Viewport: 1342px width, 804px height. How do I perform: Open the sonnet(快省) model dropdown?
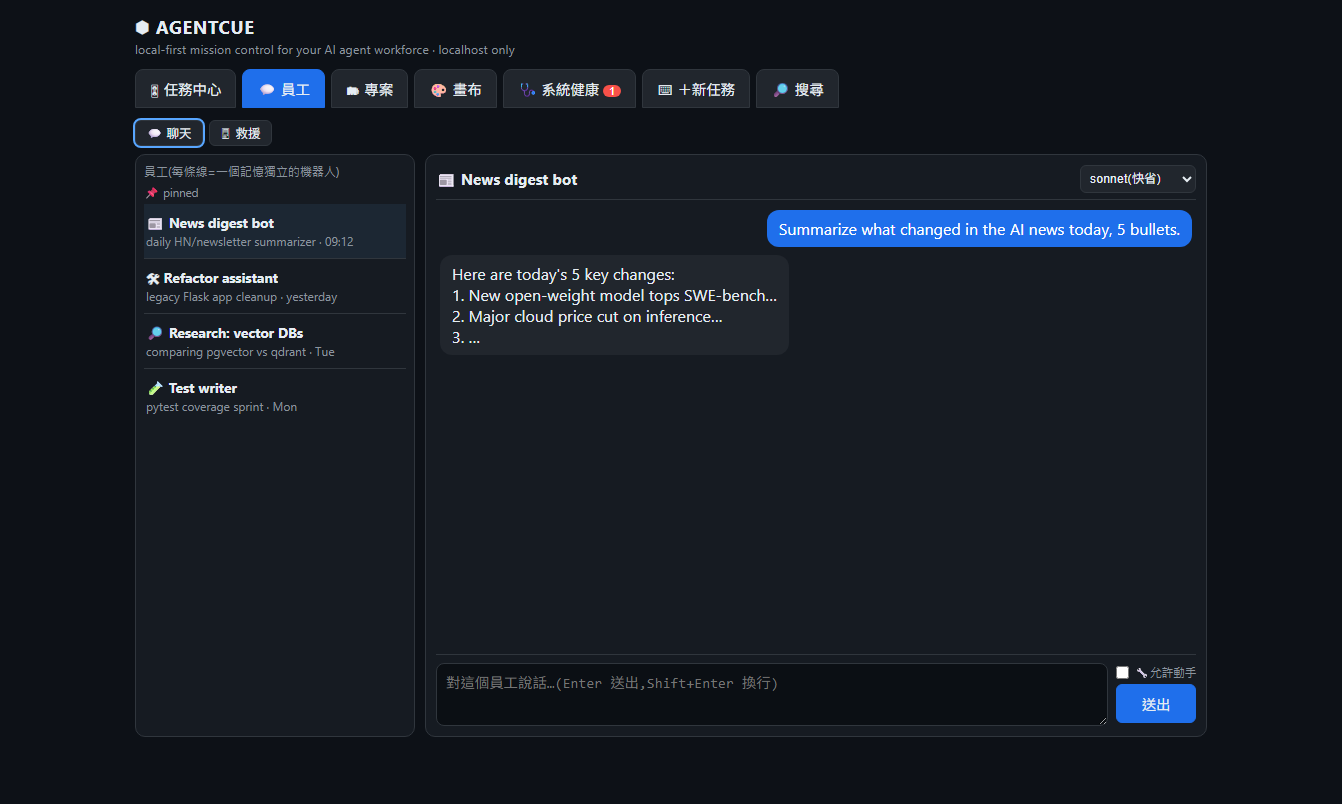(x=1138, y=179)
